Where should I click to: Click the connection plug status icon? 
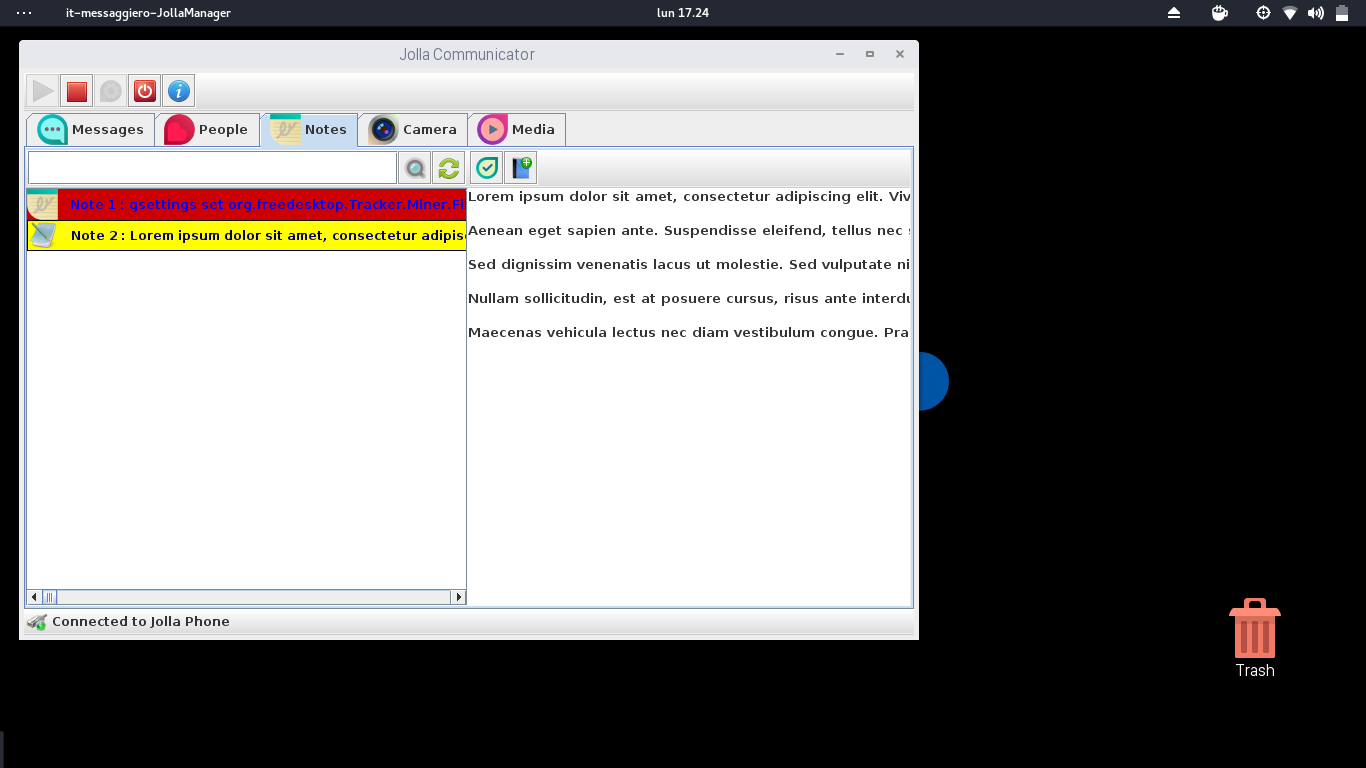click(37, 622)
